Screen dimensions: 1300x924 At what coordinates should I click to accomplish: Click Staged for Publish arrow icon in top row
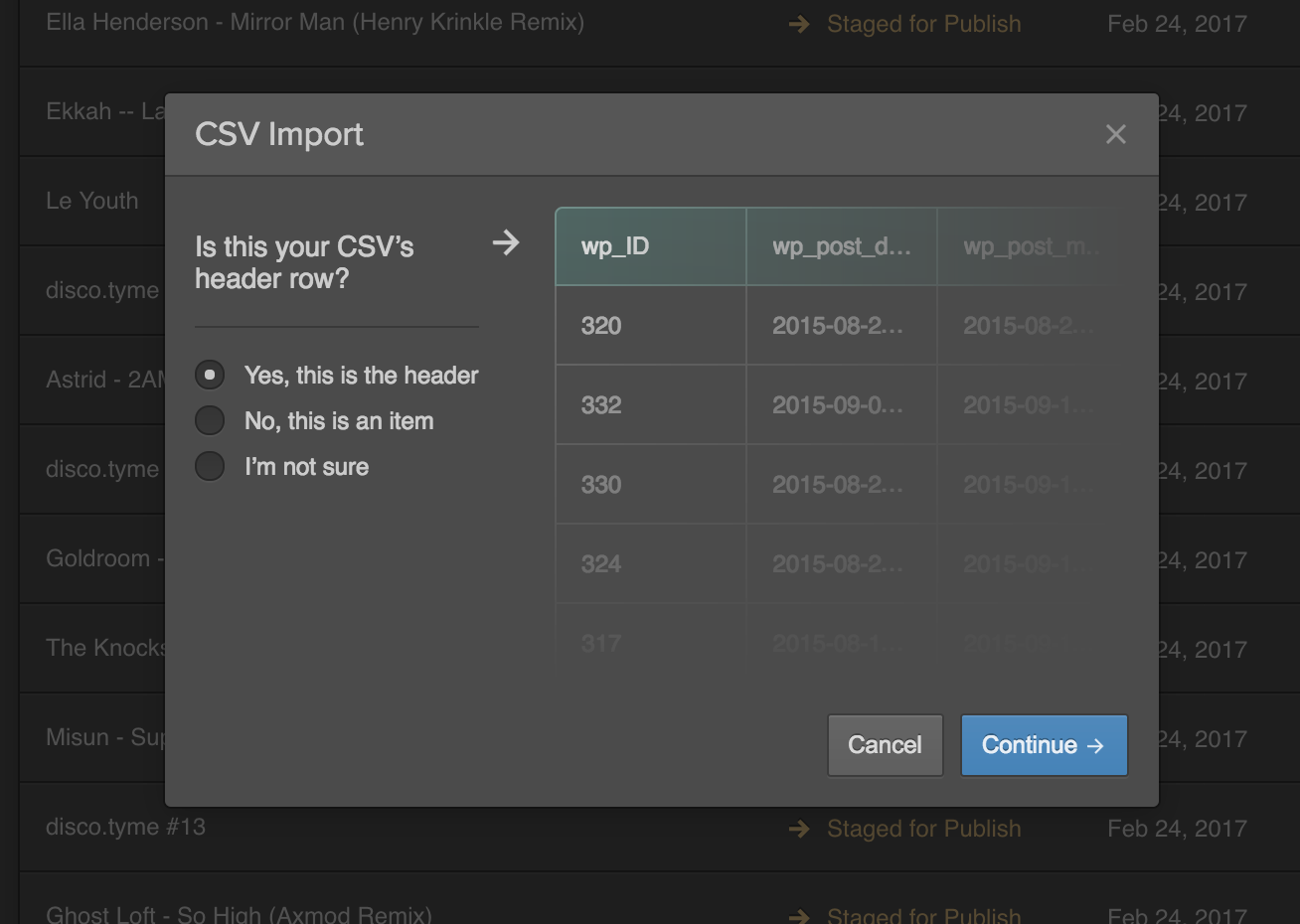tap(798, 24)
